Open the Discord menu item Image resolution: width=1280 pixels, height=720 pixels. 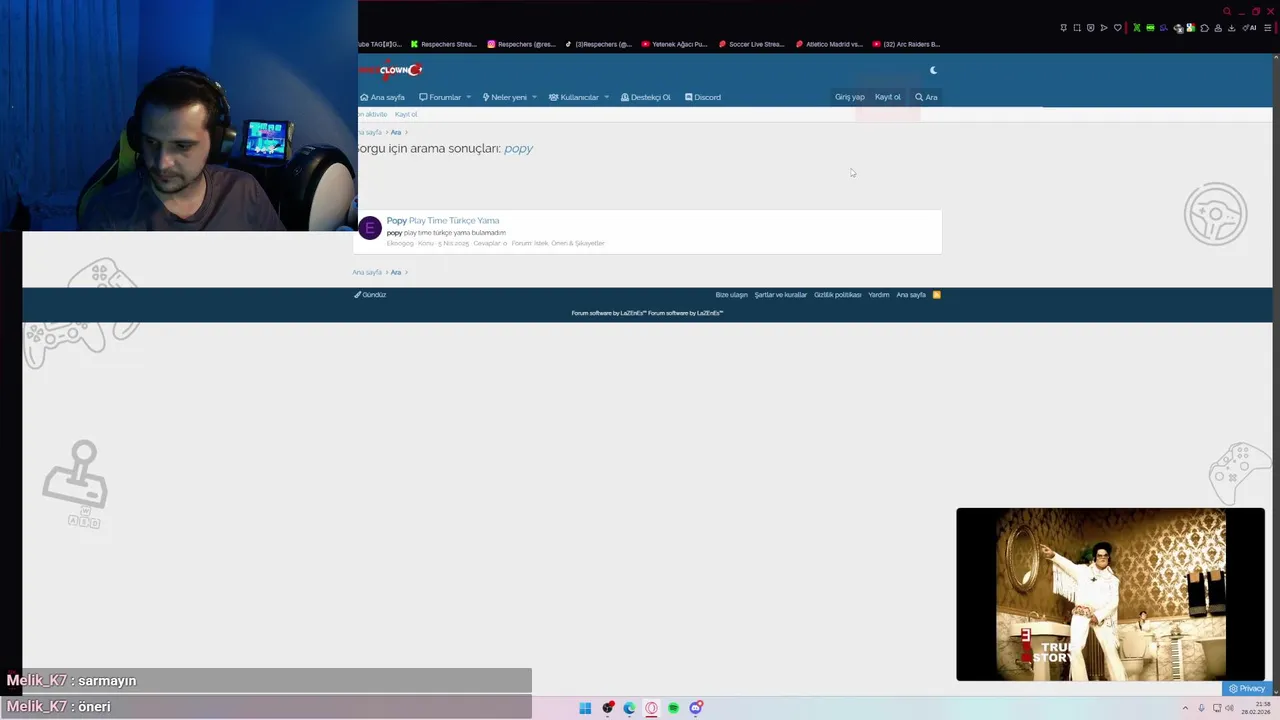703,97
